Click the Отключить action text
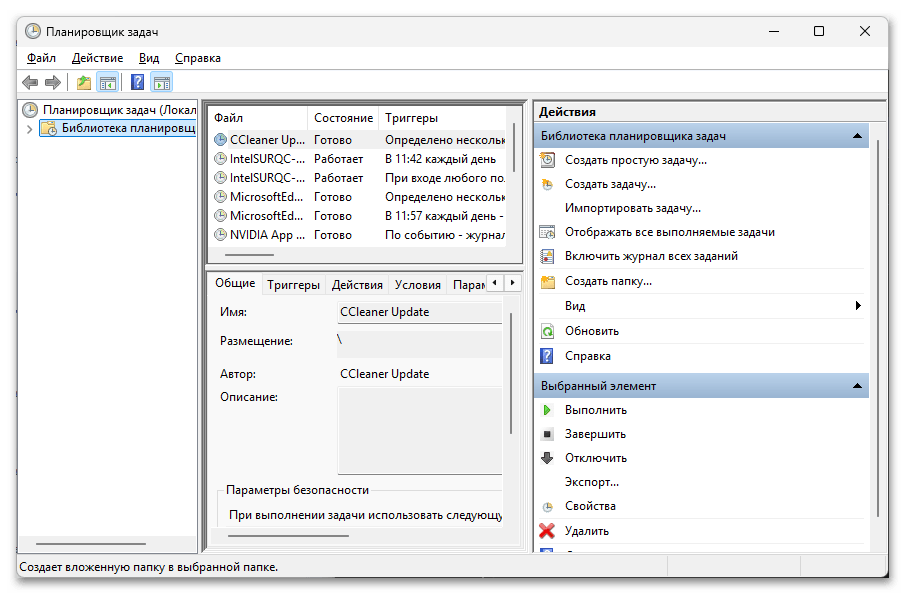Viewport: 905px width, 594px height. coord(596,458)
